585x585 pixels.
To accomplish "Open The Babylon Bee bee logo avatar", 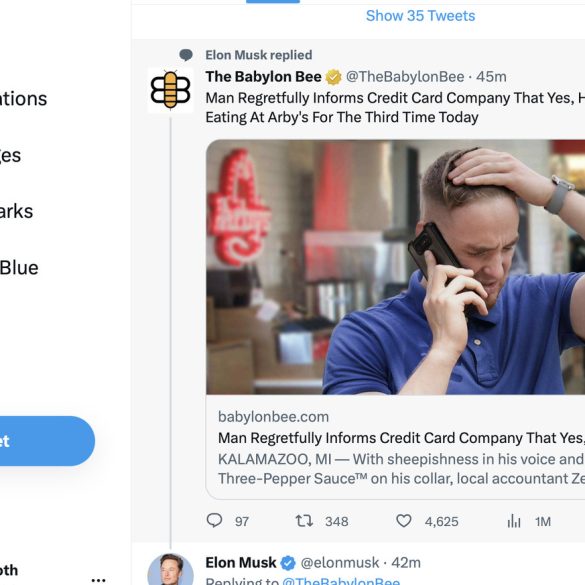I will (x=171, y=90).
